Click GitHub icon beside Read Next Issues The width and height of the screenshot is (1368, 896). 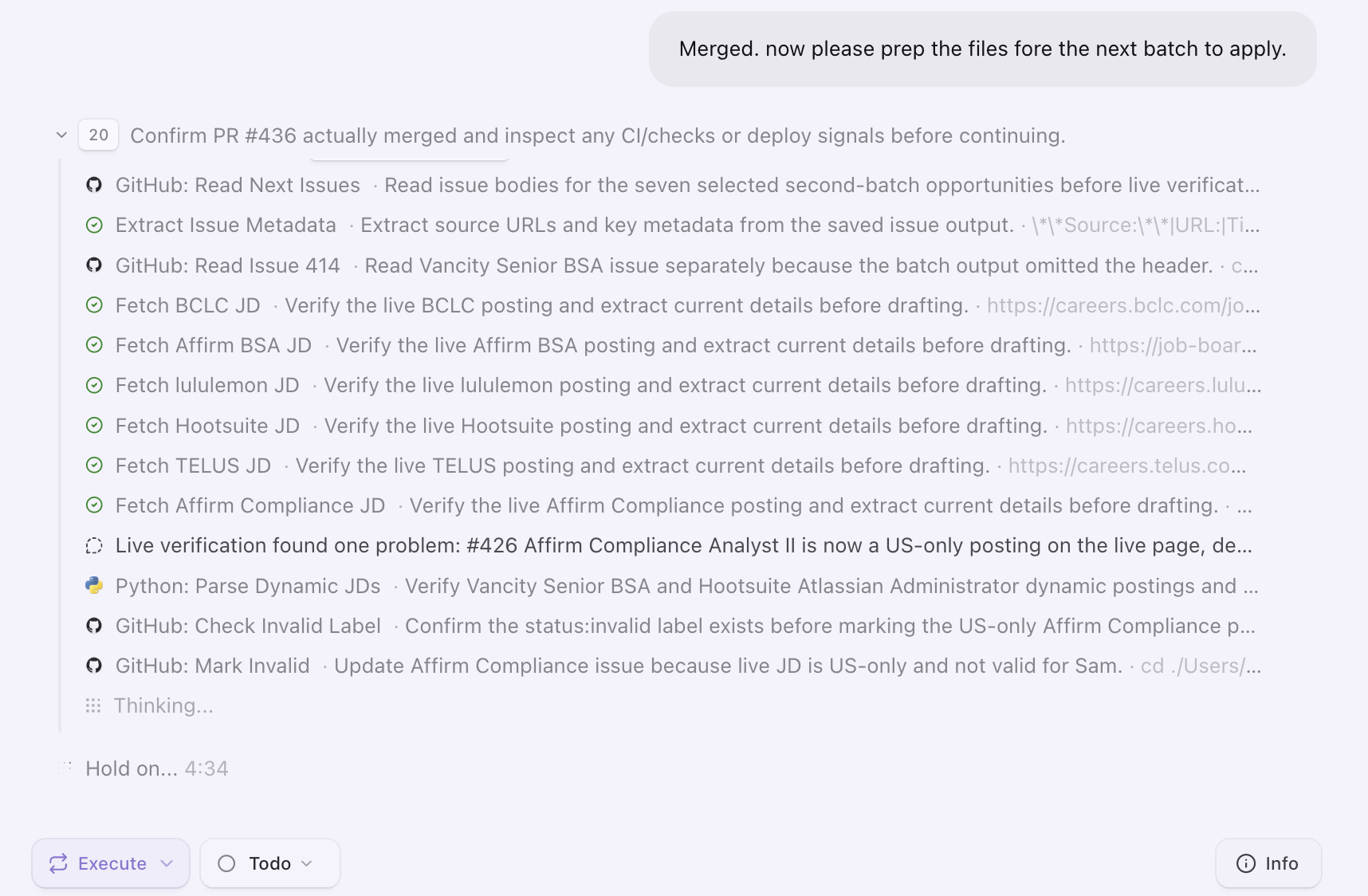(x=94, y=185)
